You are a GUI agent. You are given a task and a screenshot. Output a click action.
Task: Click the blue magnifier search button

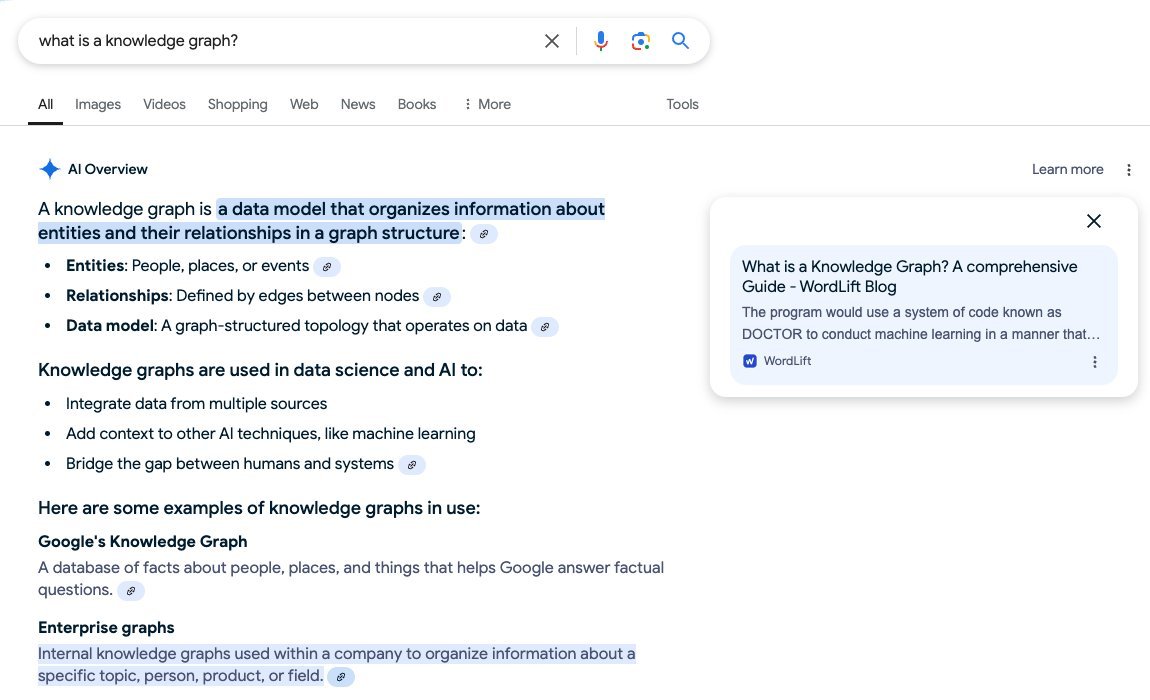coord(681,41)
